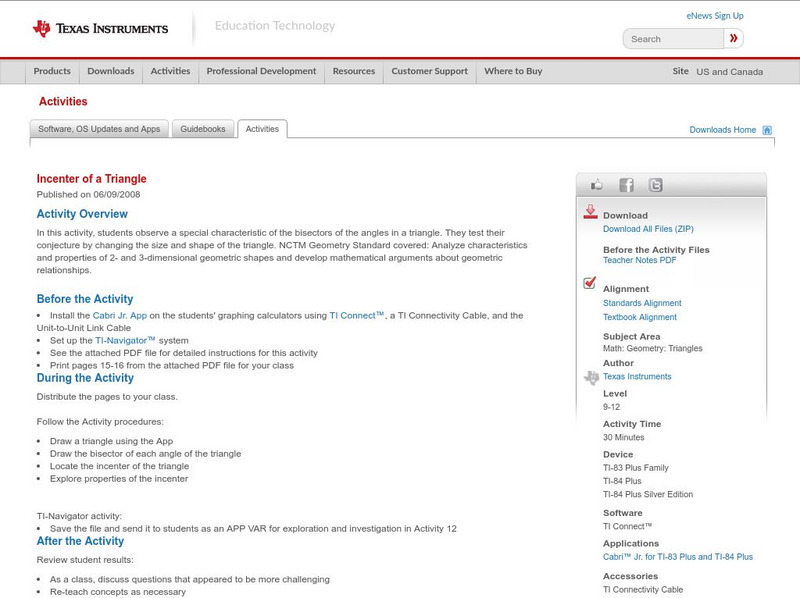This screenshot has width=800, height=598.
Task: Click the Education Technology header text
Action: tap(275, 26)
